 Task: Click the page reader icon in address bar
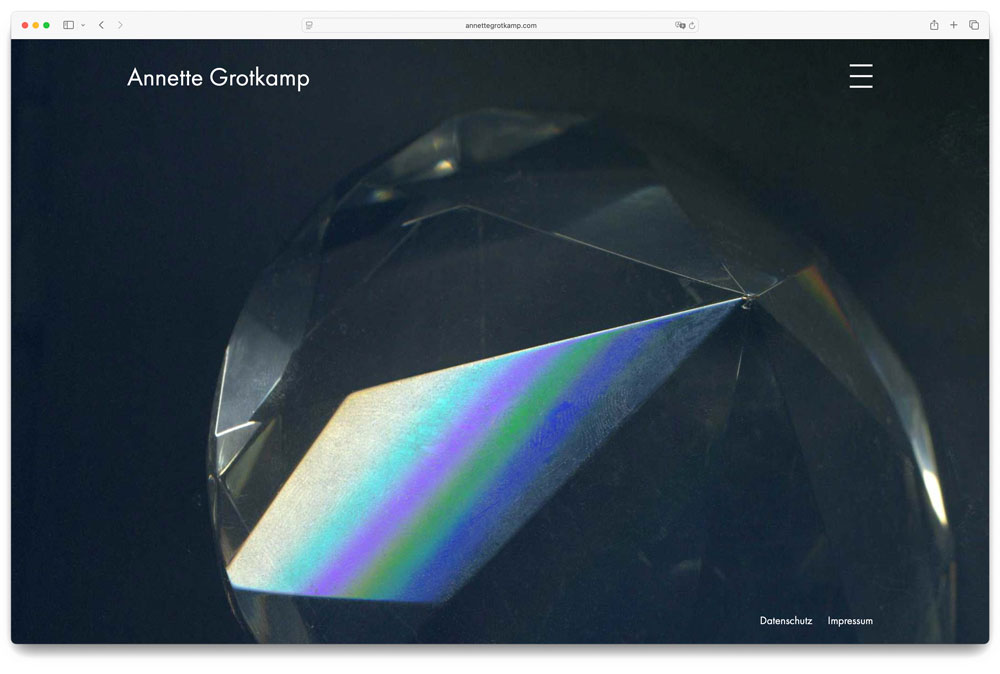click(310, 25)
